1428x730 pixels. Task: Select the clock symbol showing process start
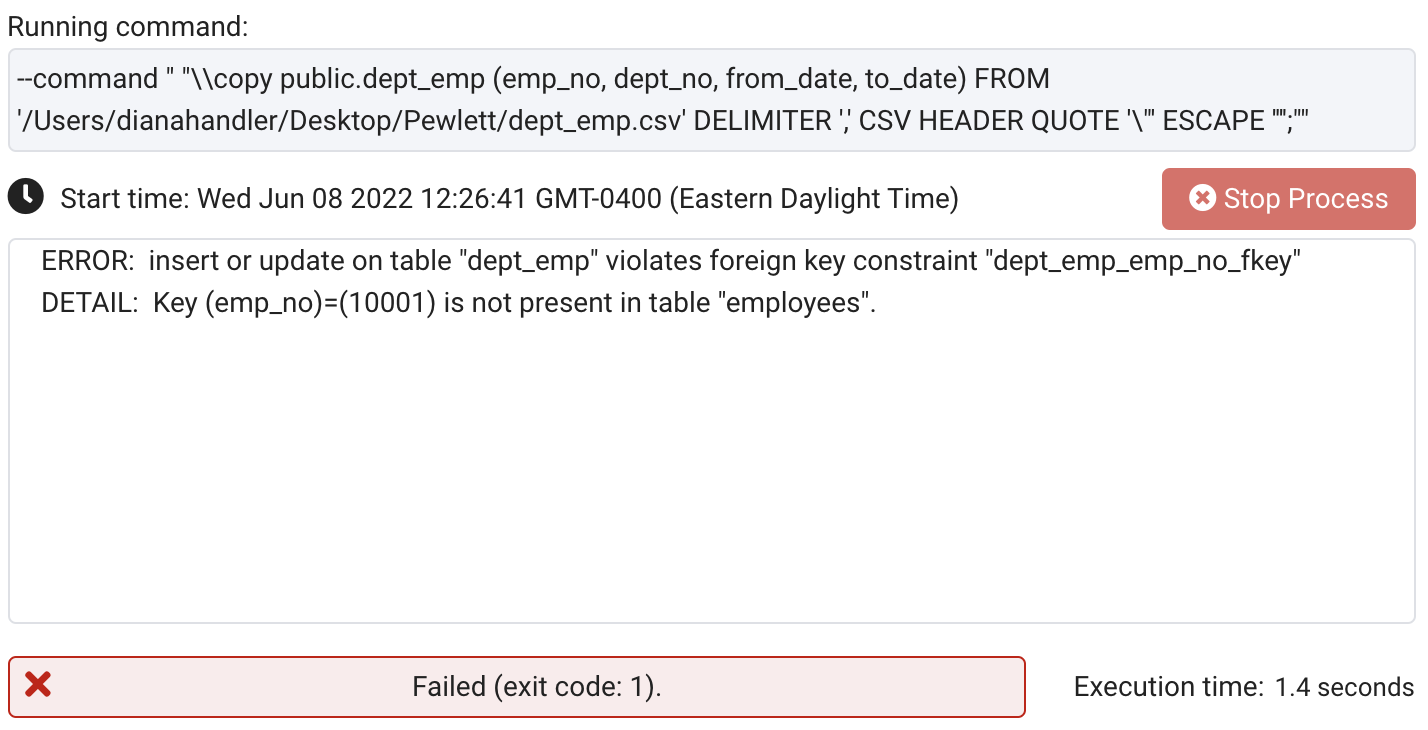[x=26, y=198]
